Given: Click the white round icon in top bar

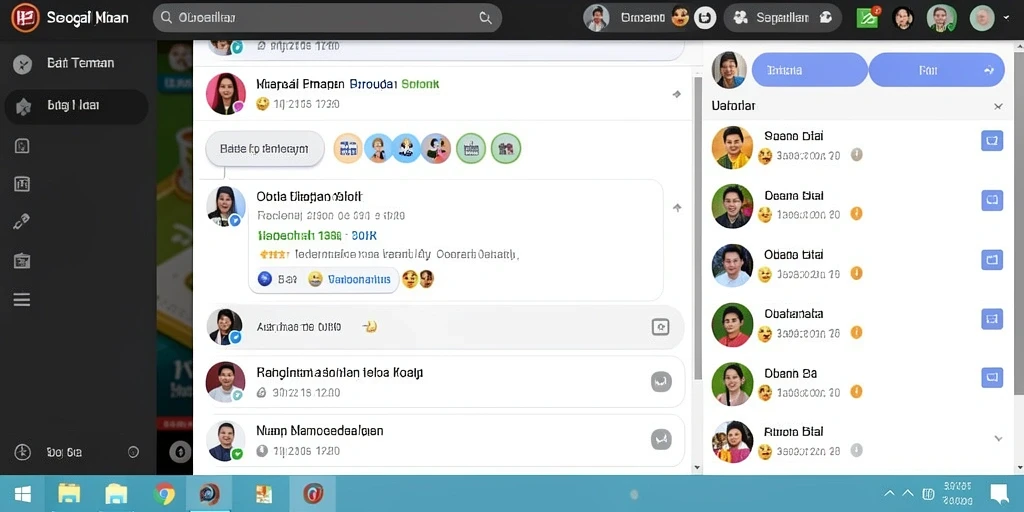Looking at the screenshot, I should pyautogui.click(x=705, y=18).
